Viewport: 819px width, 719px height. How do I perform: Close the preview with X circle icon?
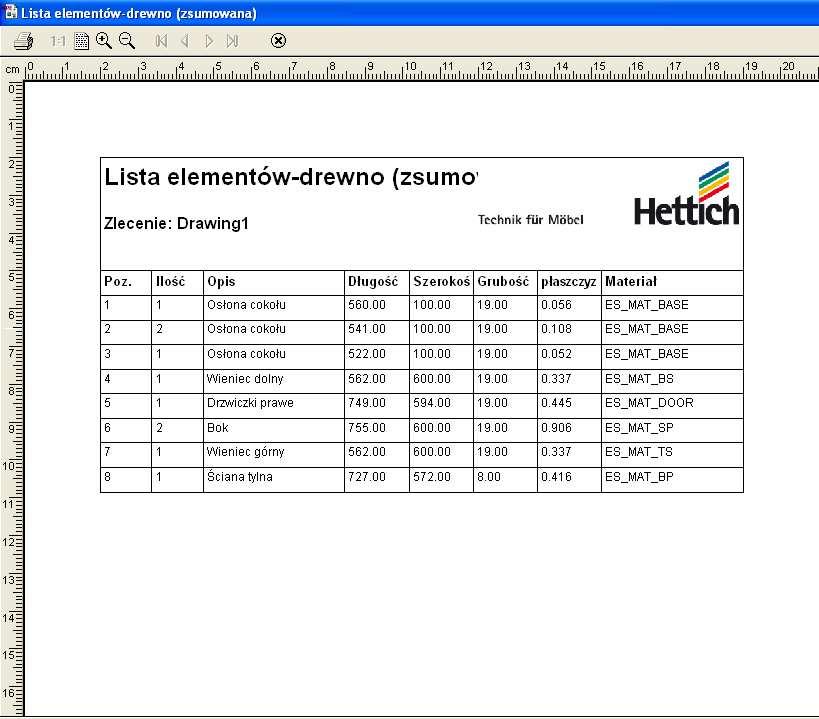278,41
